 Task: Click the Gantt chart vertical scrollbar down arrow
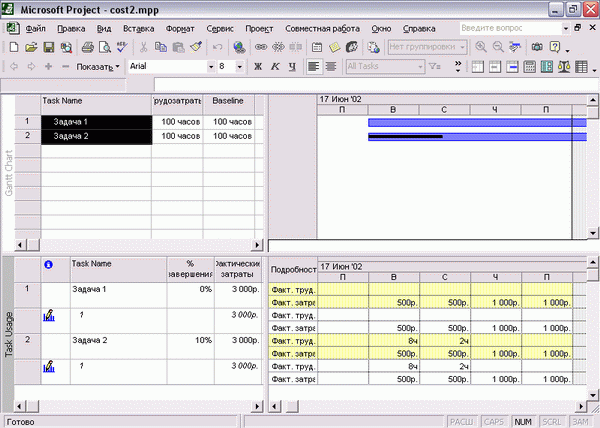pyautogui.click(x=593, y=233)
